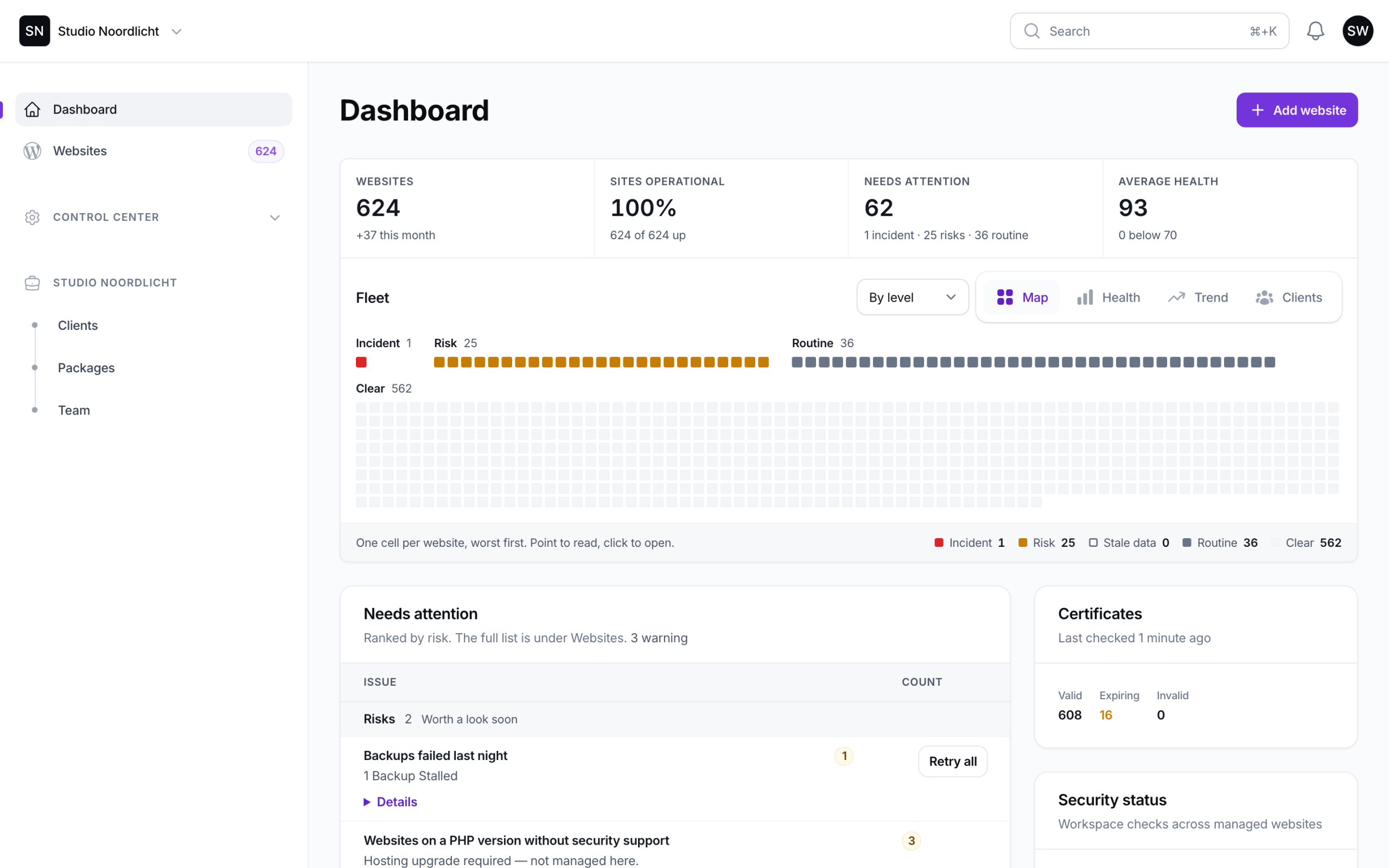
Task: Click the 624 badge next to Websites
Action: point(266,151)
